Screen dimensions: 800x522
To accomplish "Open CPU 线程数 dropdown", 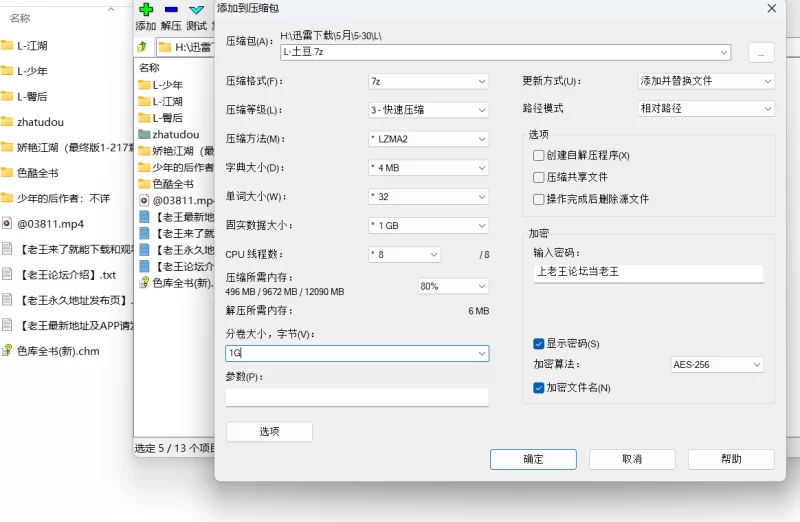I will [x=404, y=254].
